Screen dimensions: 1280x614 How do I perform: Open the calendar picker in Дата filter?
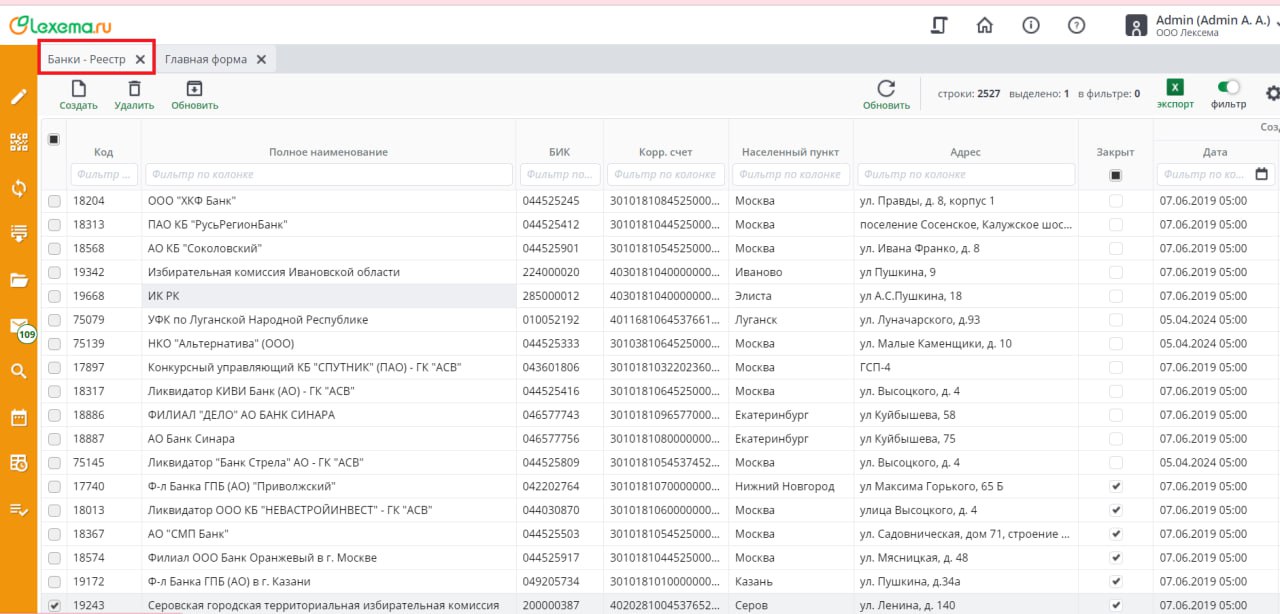click(x=1262, y=174)
